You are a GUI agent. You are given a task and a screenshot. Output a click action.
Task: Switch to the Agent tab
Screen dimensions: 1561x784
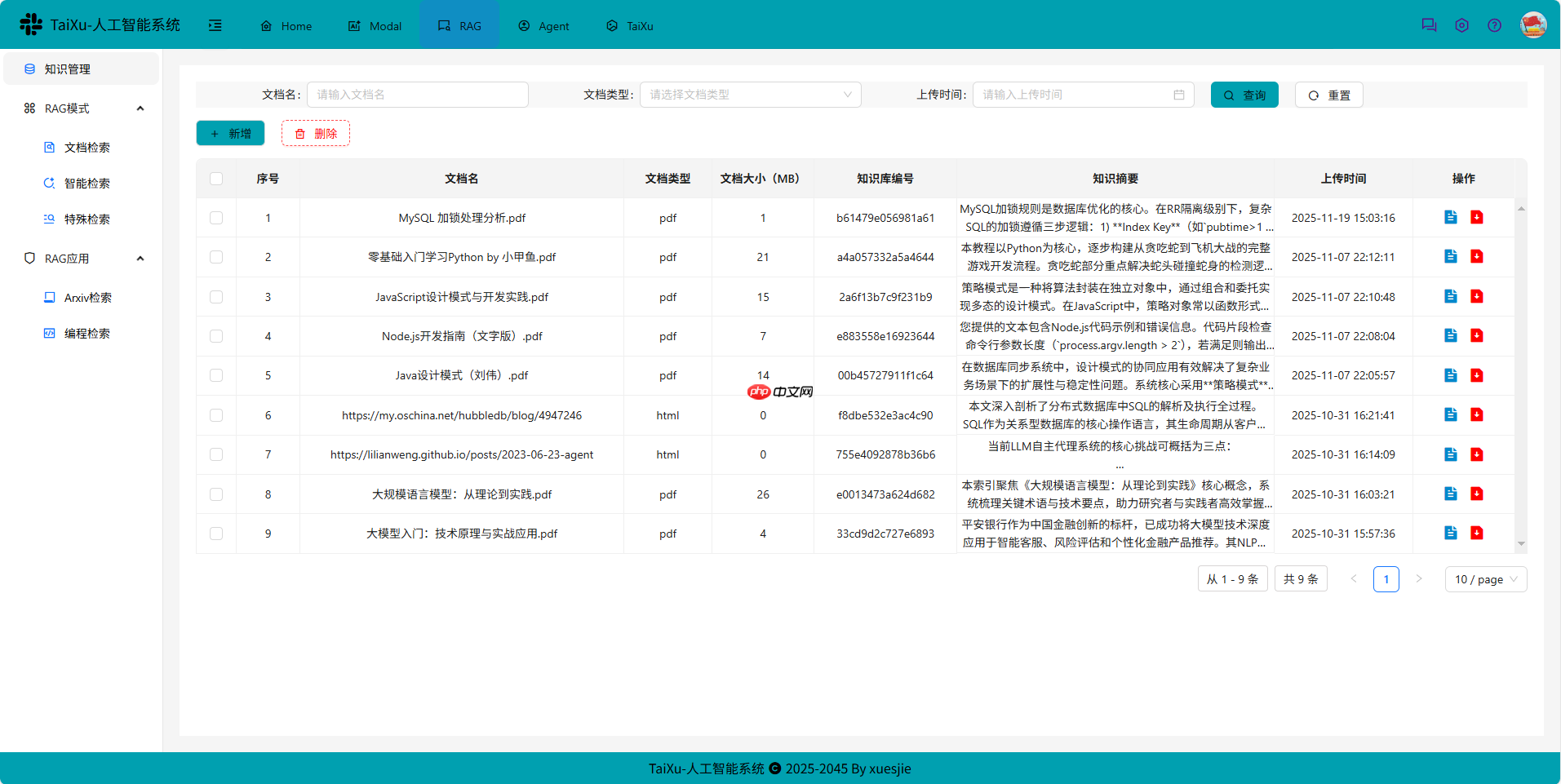tap(543, 25)
